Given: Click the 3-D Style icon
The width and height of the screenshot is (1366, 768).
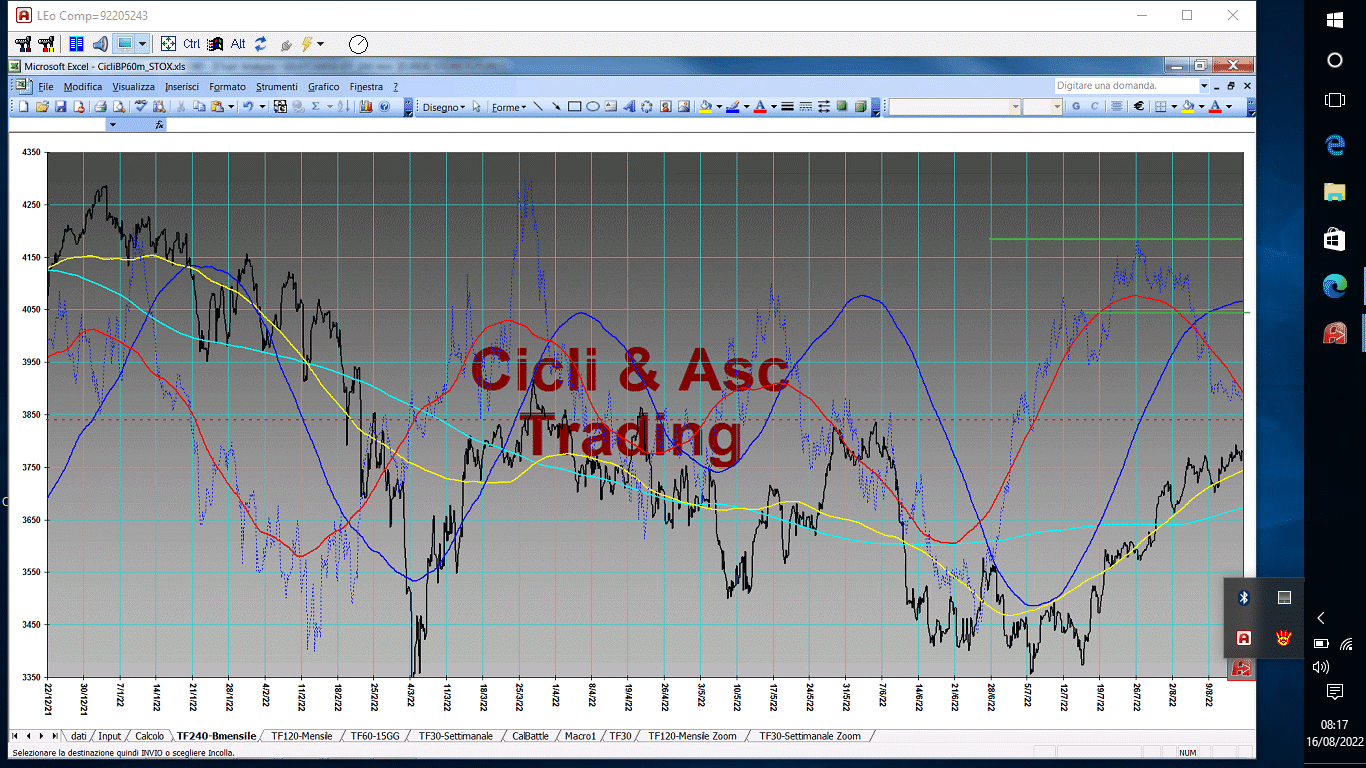Looking at the screenshot, I should pyautogui.click(x=860, y=106).
